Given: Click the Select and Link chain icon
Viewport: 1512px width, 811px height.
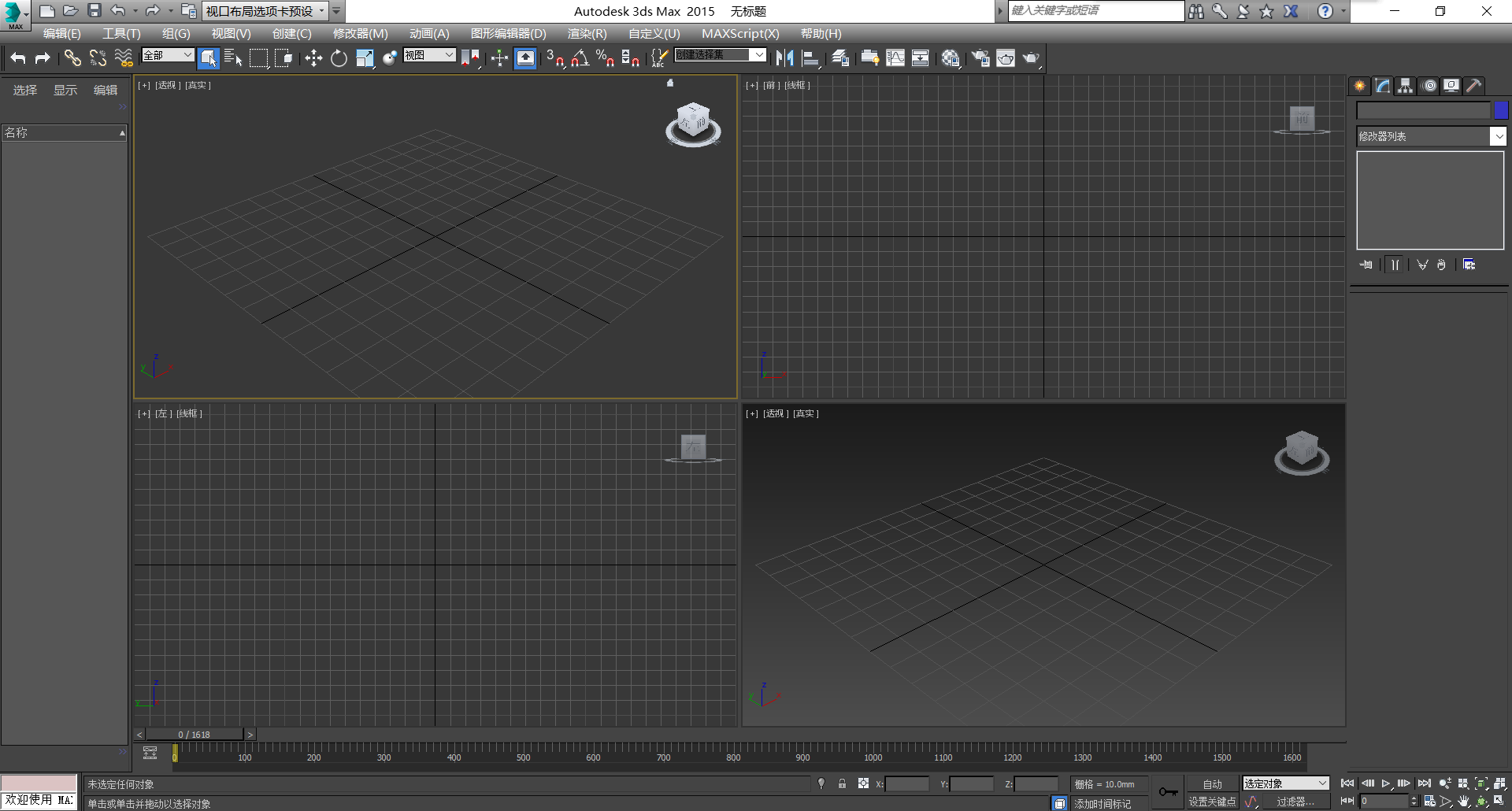Looking at the screenshot, I should click(72, 58).
